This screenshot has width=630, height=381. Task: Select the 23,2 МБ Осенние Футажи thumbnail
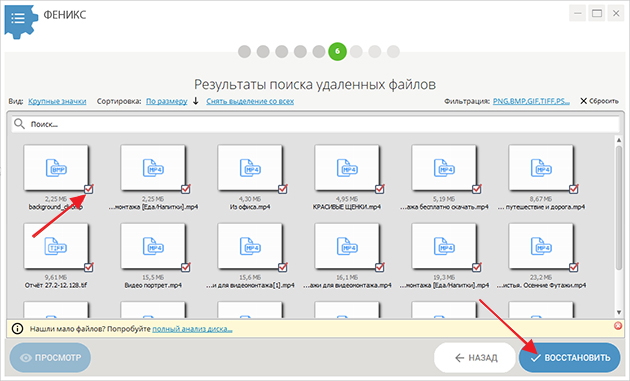[541, 246]
